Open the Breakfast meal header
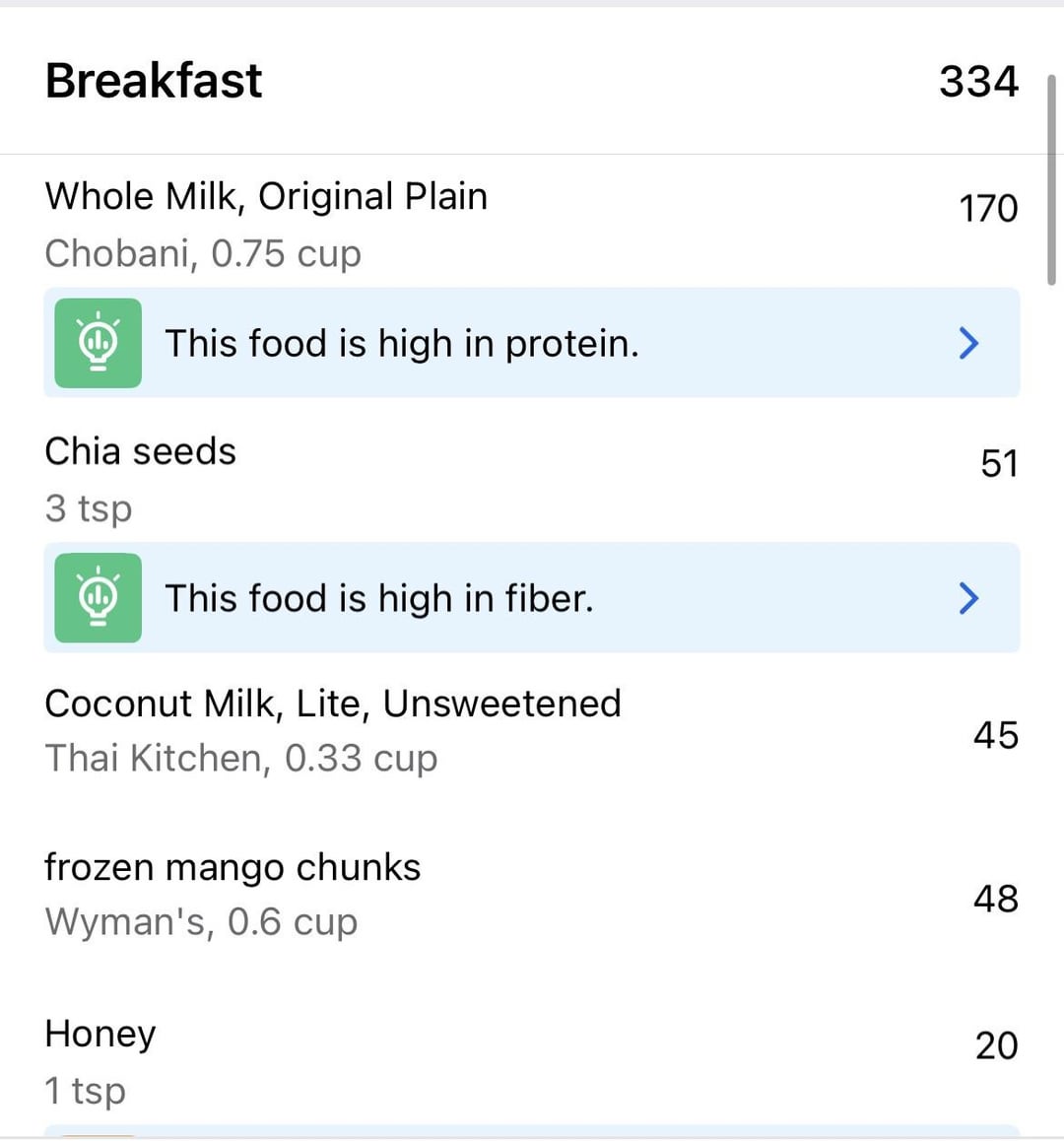The height and width of the screenshot is (1141, 1064). click(x=154, y=81)
